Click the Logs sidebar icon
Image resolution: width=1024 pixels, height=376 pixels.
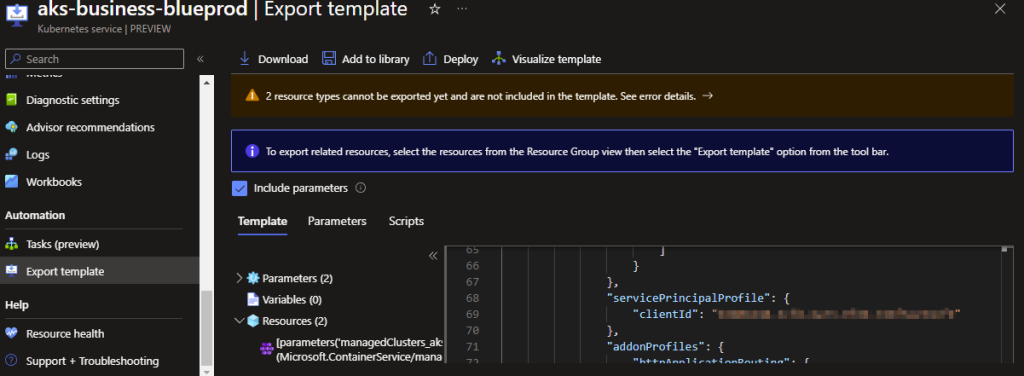(x=12, y=155)
